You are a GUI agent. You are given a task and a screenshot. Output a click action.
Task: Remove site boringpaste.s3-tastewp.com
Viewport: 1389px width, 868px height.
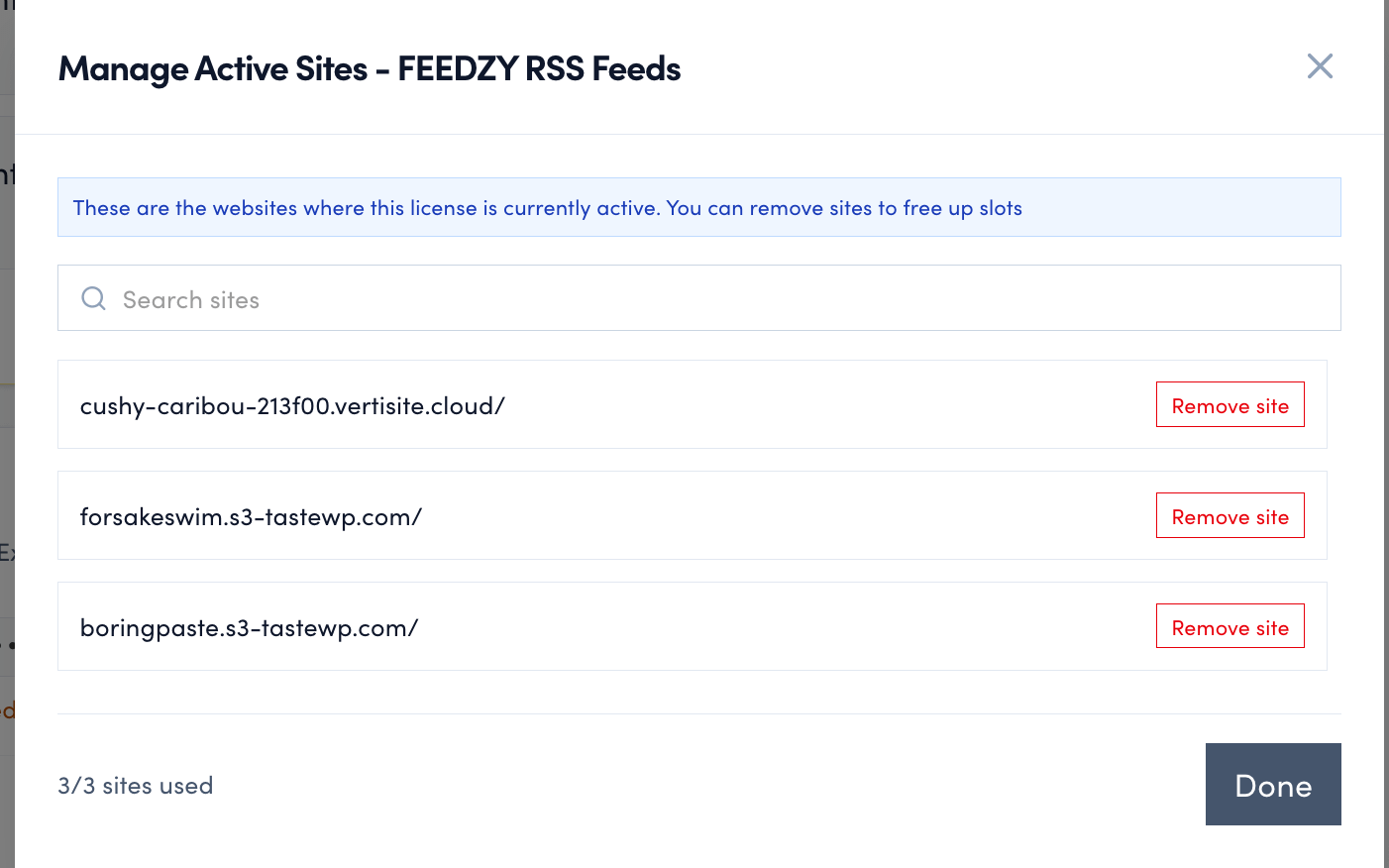(1229, 627)
